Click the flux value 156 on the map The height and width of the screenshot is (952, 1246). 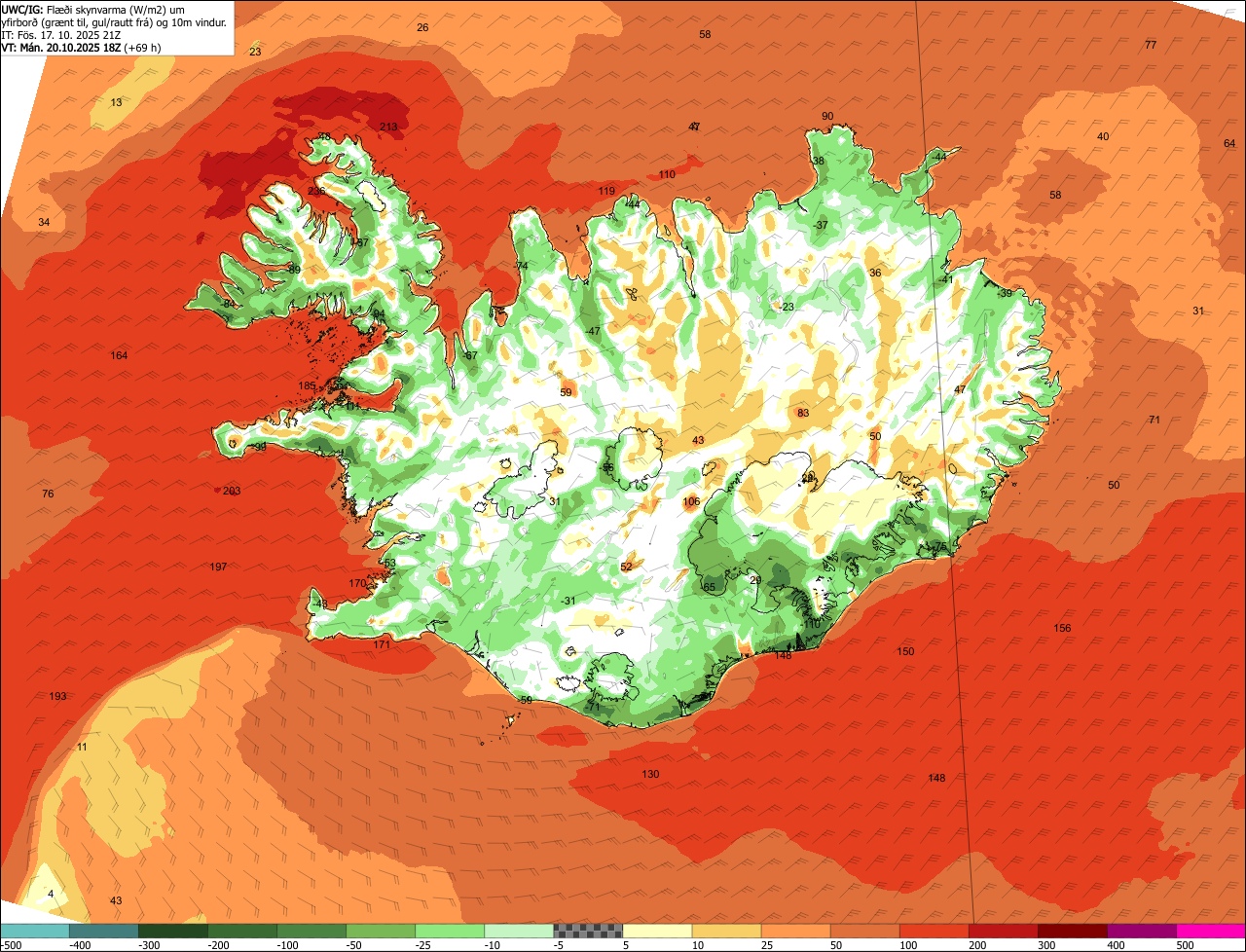(1062, 628)
